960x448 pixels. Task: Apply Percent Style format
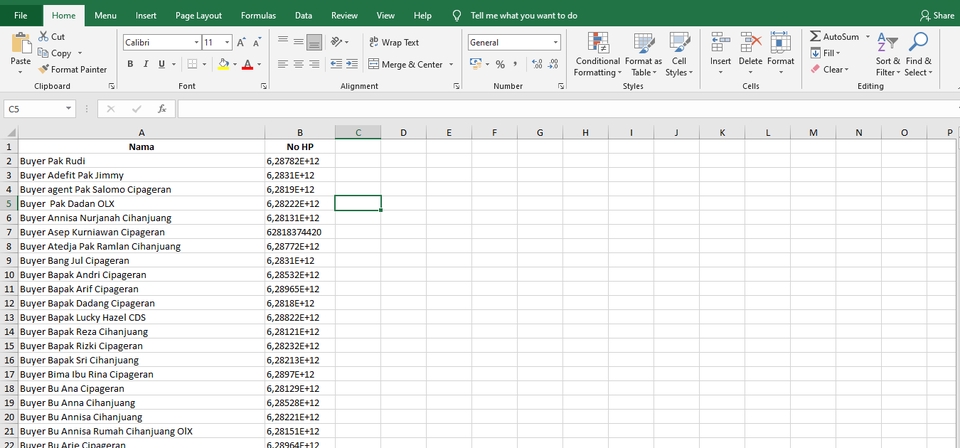(x=500, y=64)
